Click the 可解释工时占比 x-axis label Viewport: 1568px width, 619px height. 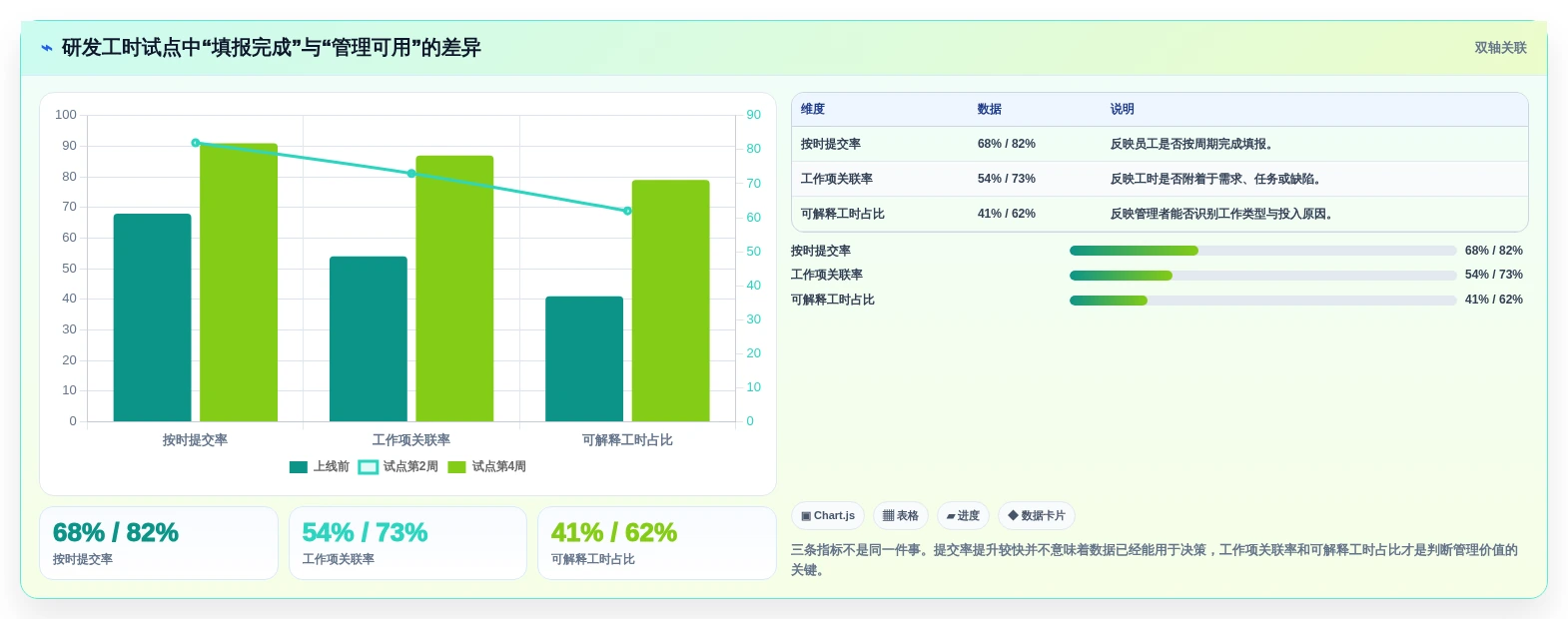(x=627, y=440)
